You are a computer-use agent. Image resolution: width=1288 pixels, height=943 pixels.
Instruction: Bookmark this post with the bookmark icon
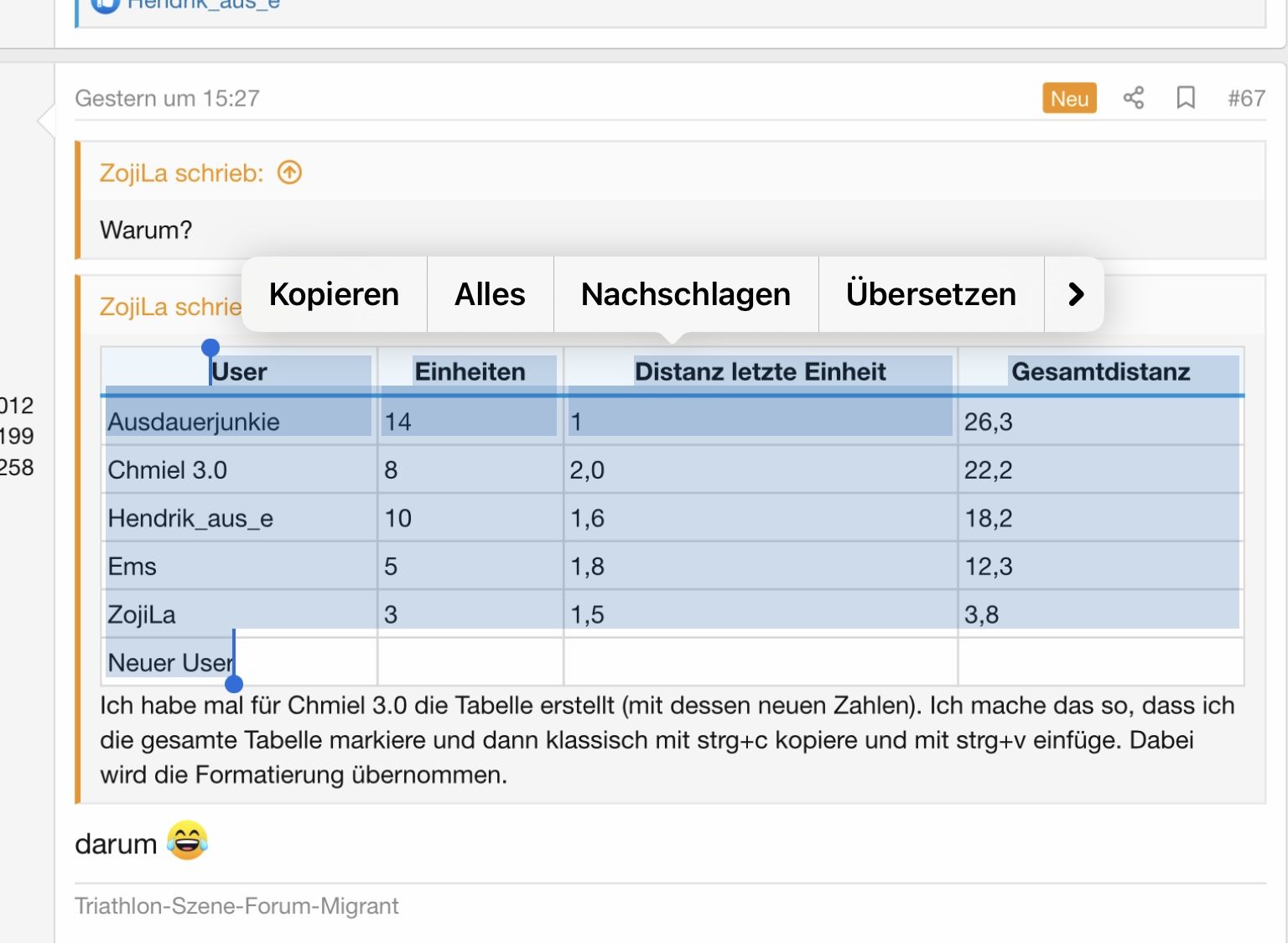1185,98
